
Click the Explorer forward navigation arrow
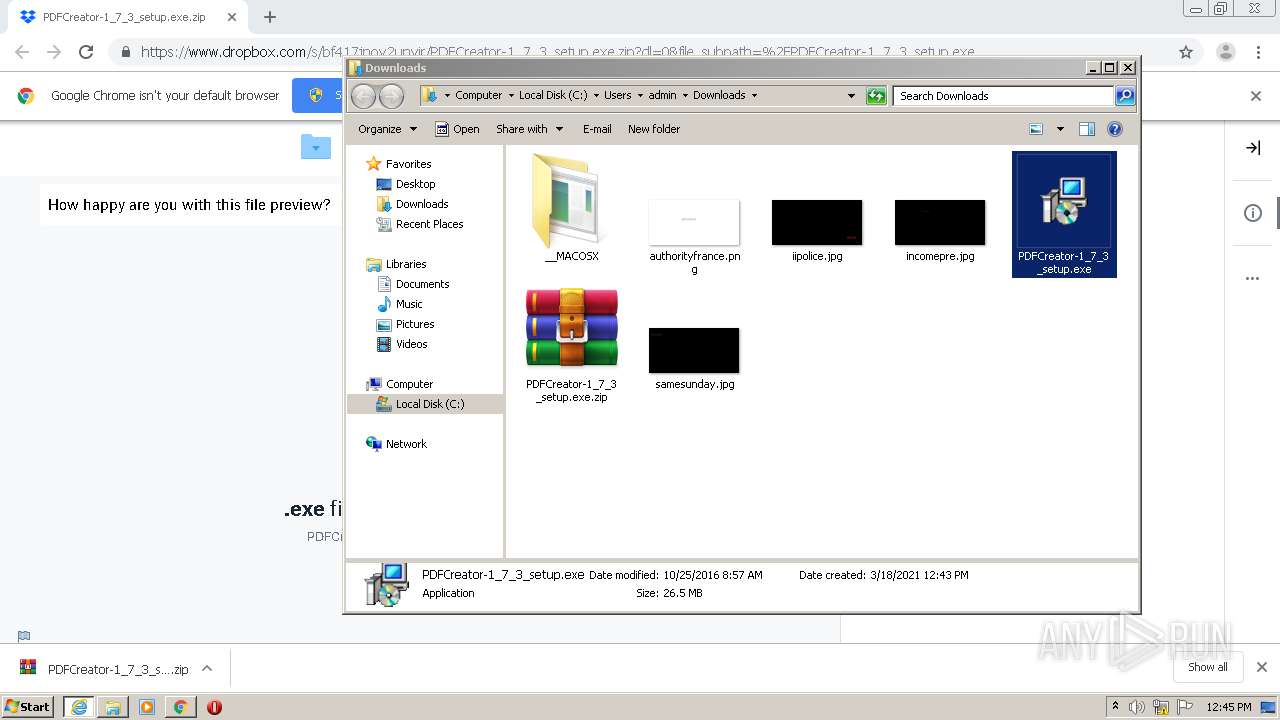tap(392, 96)
